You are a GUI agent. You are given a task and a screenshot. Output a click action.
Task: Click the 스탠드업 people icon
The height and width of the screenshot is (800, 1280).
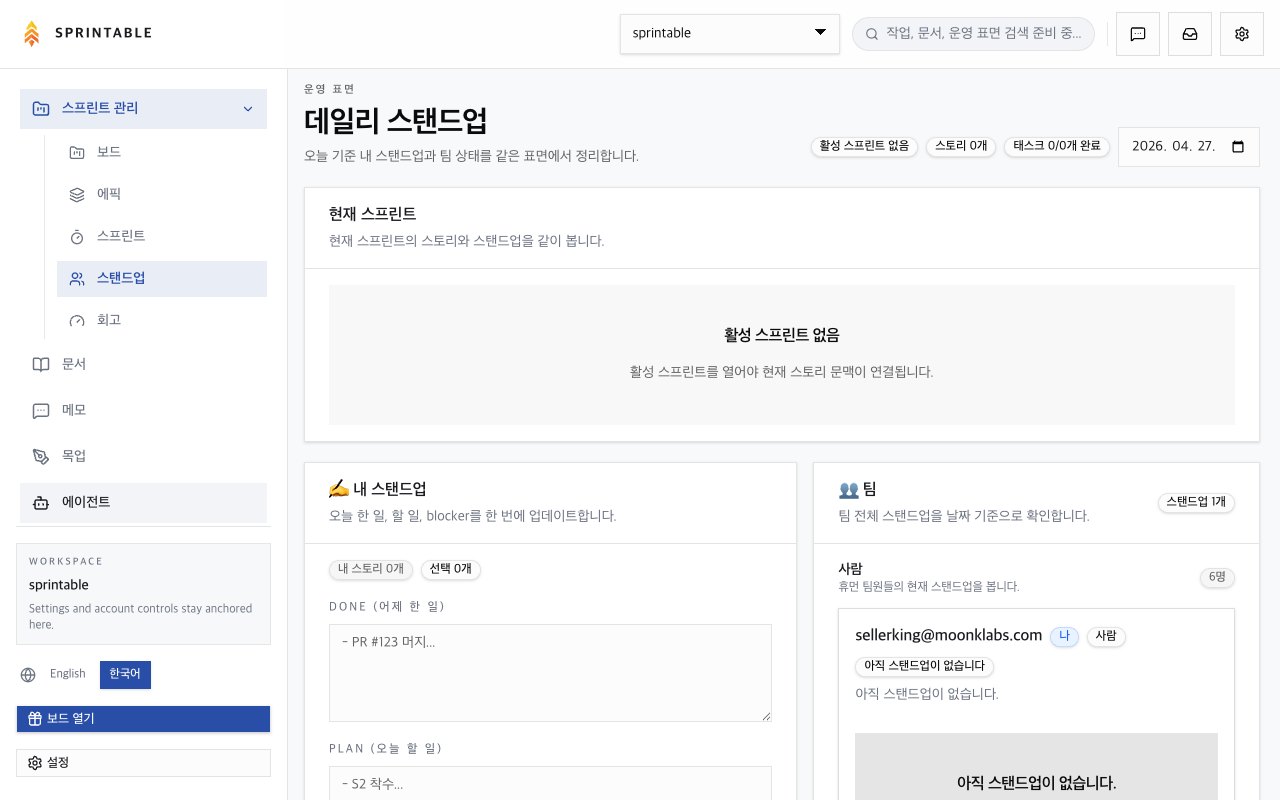click(77, 279)
